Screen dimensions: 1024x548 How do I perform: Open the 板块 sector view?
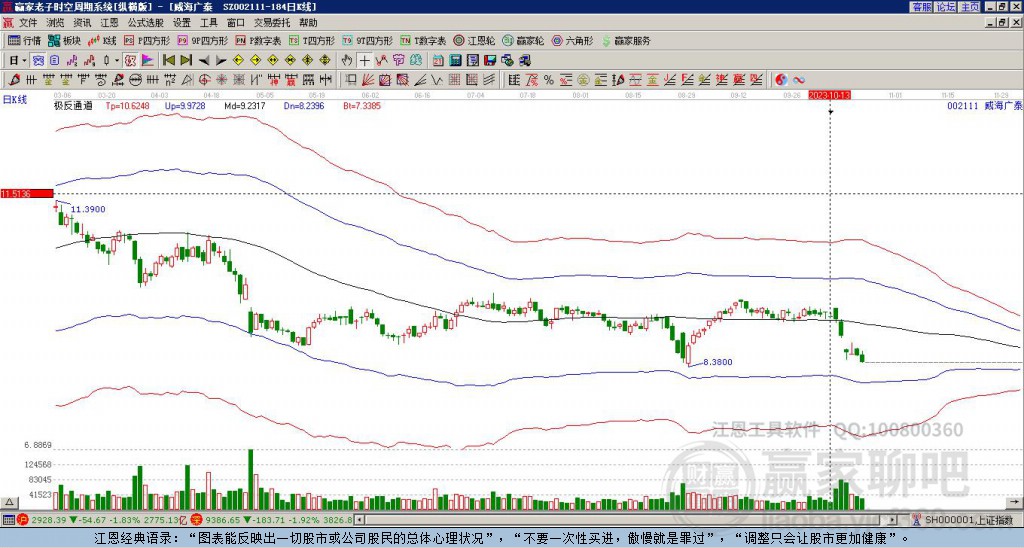click(x=64, y=40)
